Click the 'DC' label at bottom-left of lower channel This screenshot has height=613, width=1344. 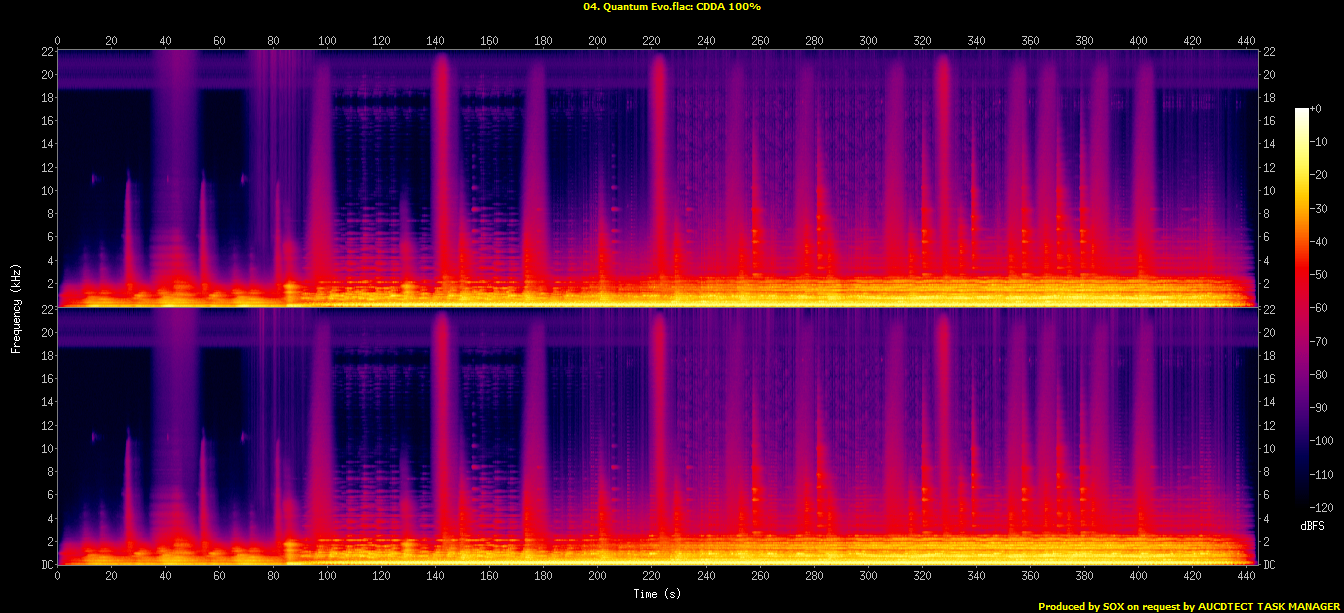46,565
